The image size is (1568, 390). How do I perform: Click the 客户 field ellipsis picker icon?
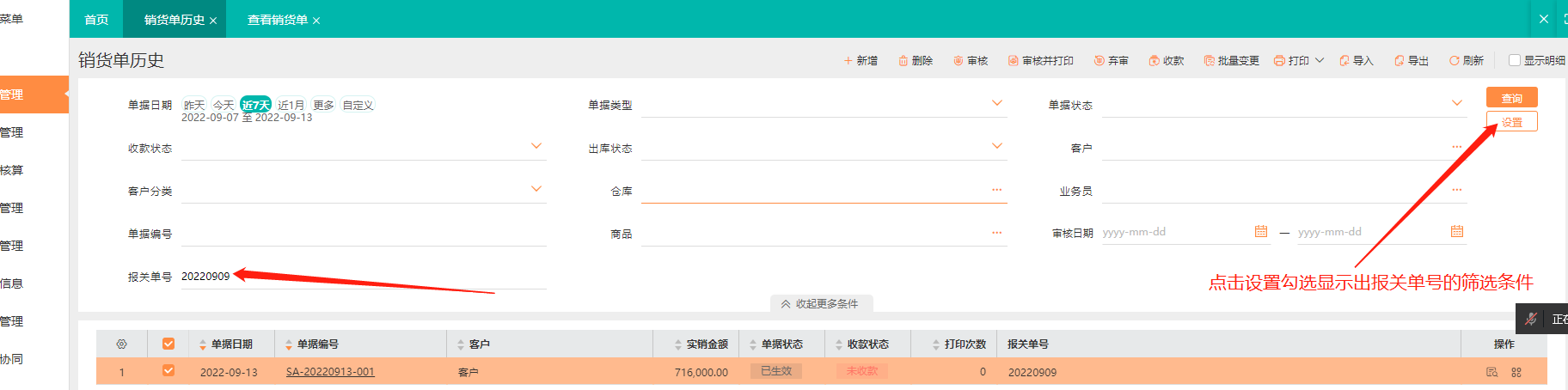point(1456,147)
